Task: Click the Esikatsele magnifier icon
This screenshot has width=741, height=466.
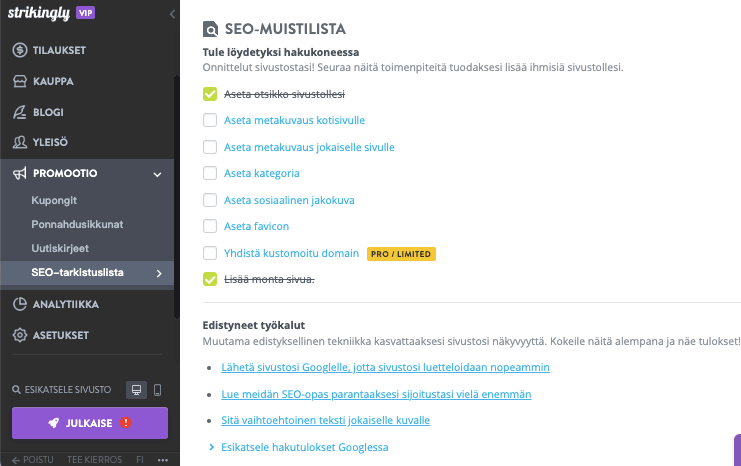Action: click(16, 390)
